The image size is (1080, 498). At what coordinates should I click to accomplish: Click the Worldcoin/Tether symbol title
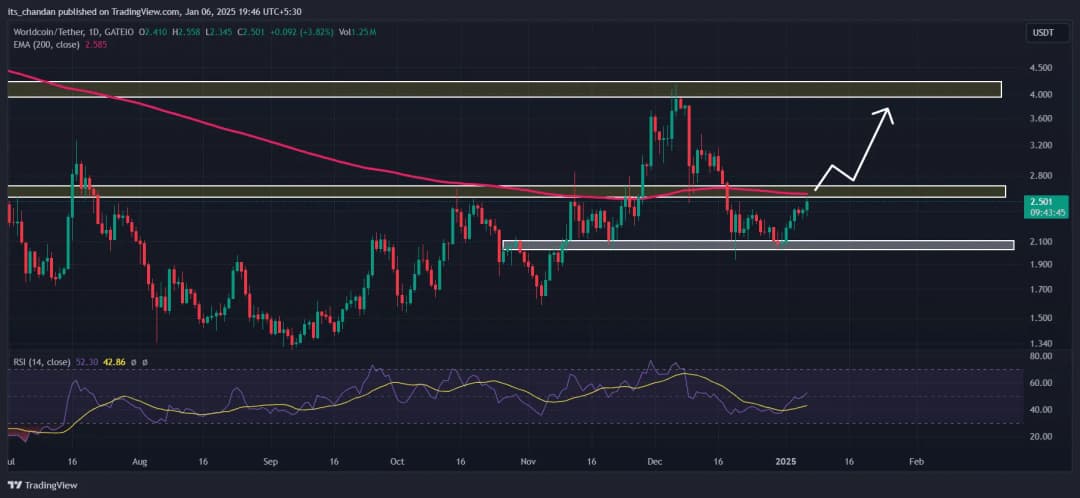[x=48, y=33]
